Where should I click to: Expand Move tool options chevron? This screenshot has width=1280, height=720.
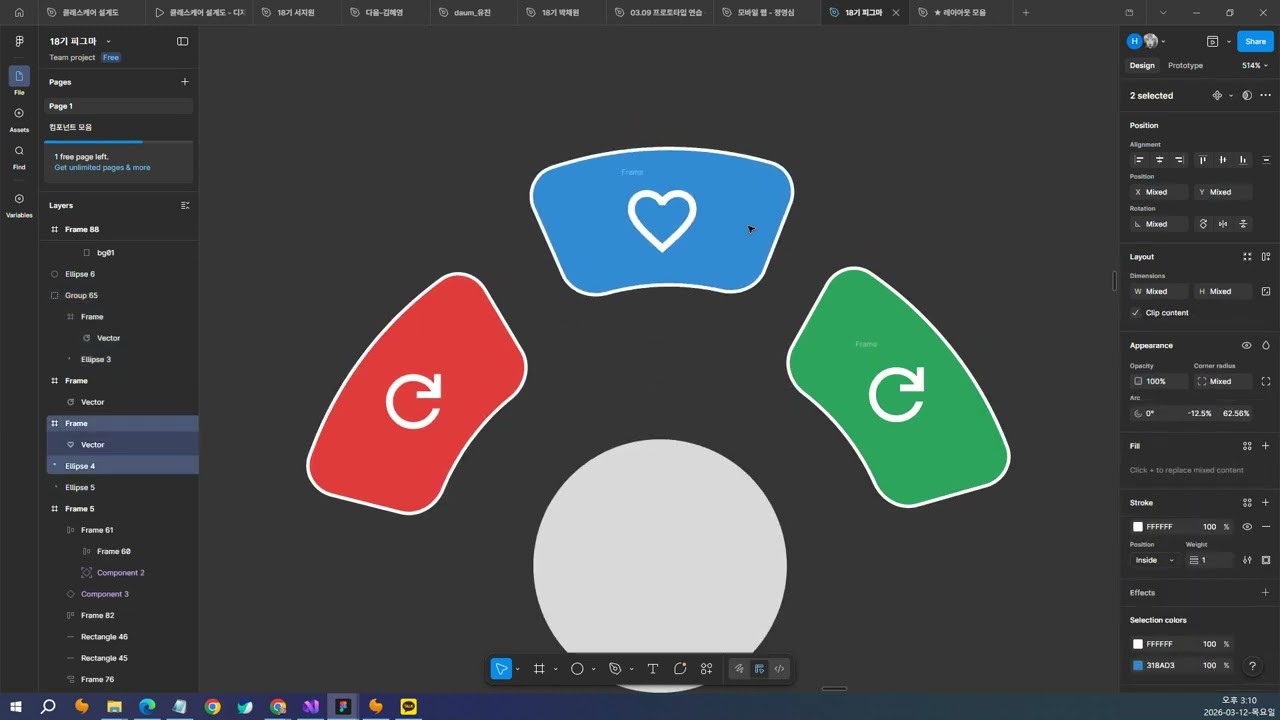pyautogui.click(x=517, y=670)
